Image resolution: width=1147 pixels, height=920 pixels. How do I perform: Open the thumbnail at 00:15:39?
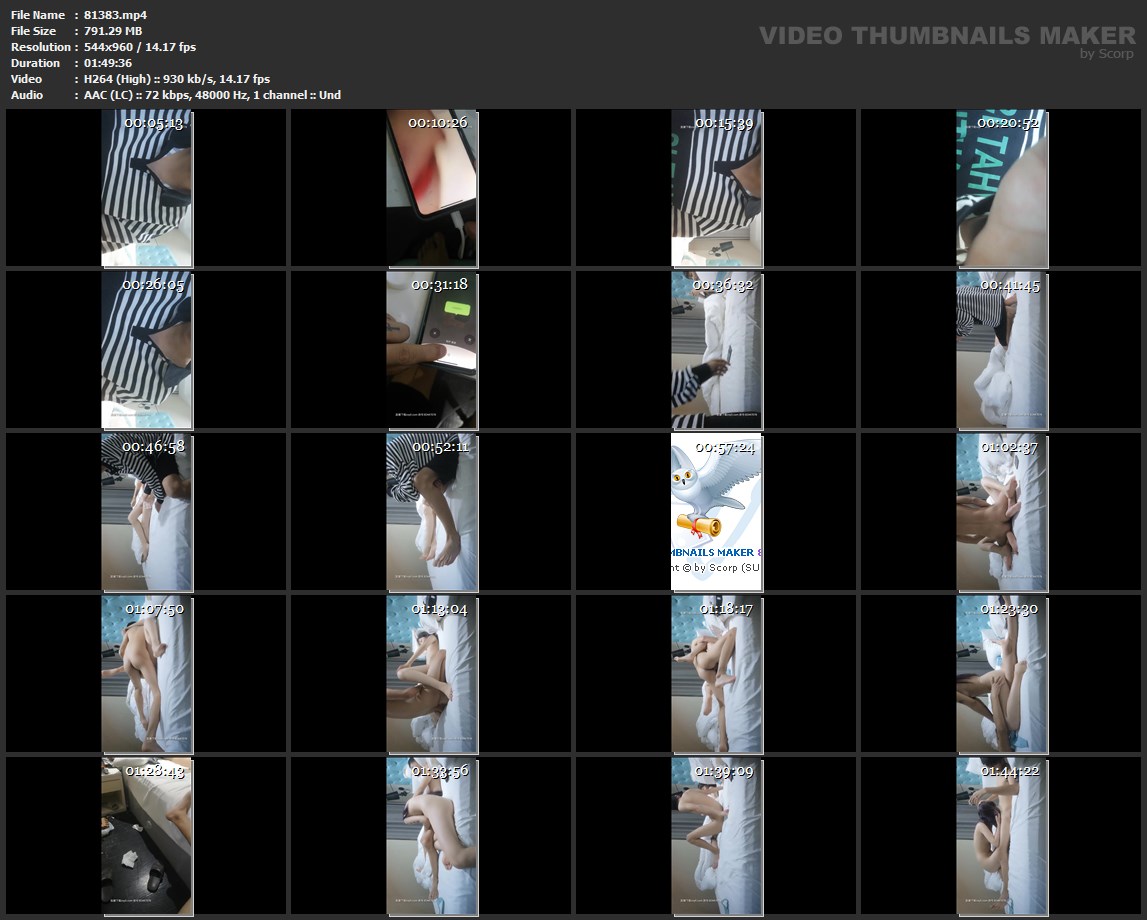[x=716, y=188]
